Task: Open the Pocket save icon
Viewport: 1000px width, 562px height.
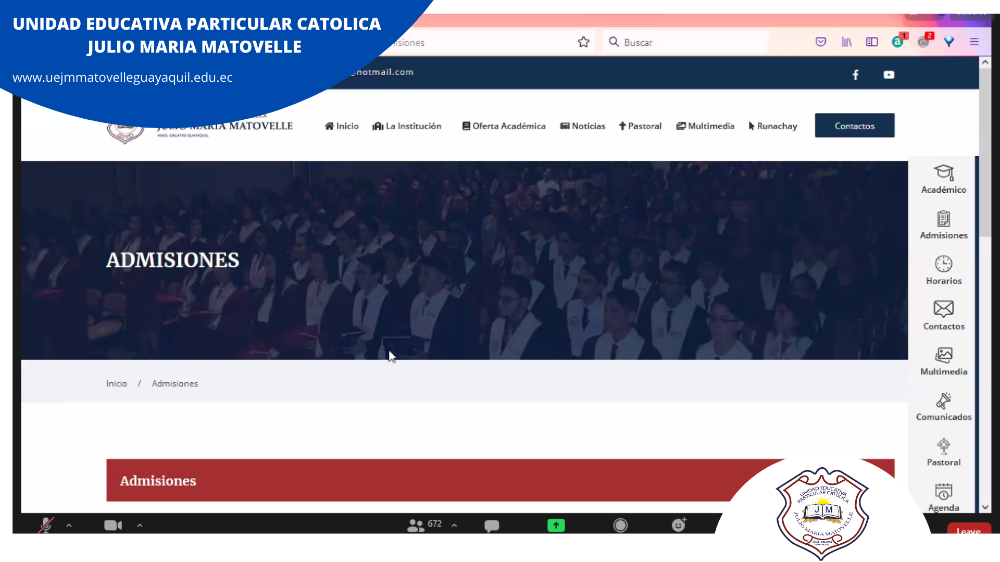Action: [x=821, y=42]
